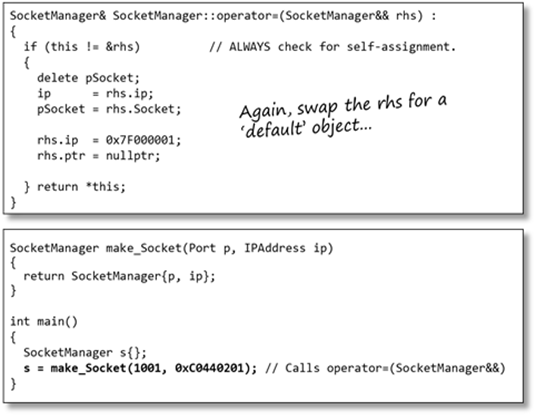Click the 'delete pSocket;' statement
536x416 pixels.
pos(88,78)
